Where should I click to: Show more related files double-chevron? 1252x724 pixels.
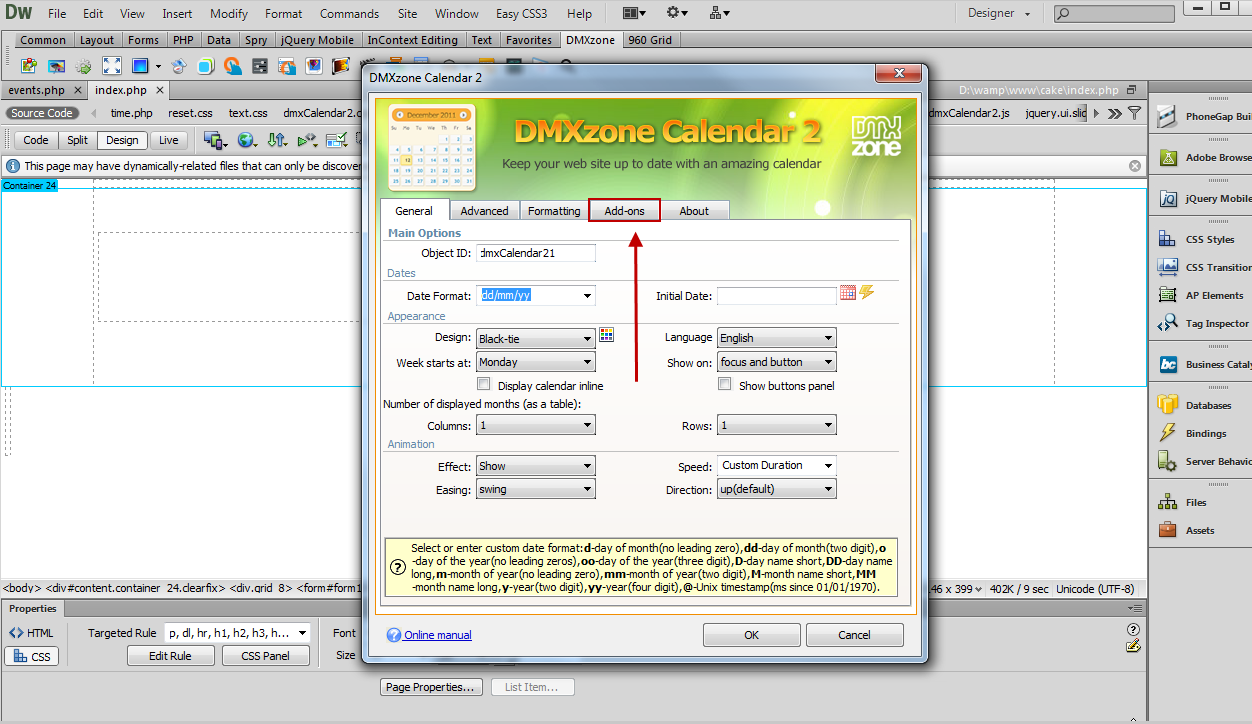(1114, 113)
